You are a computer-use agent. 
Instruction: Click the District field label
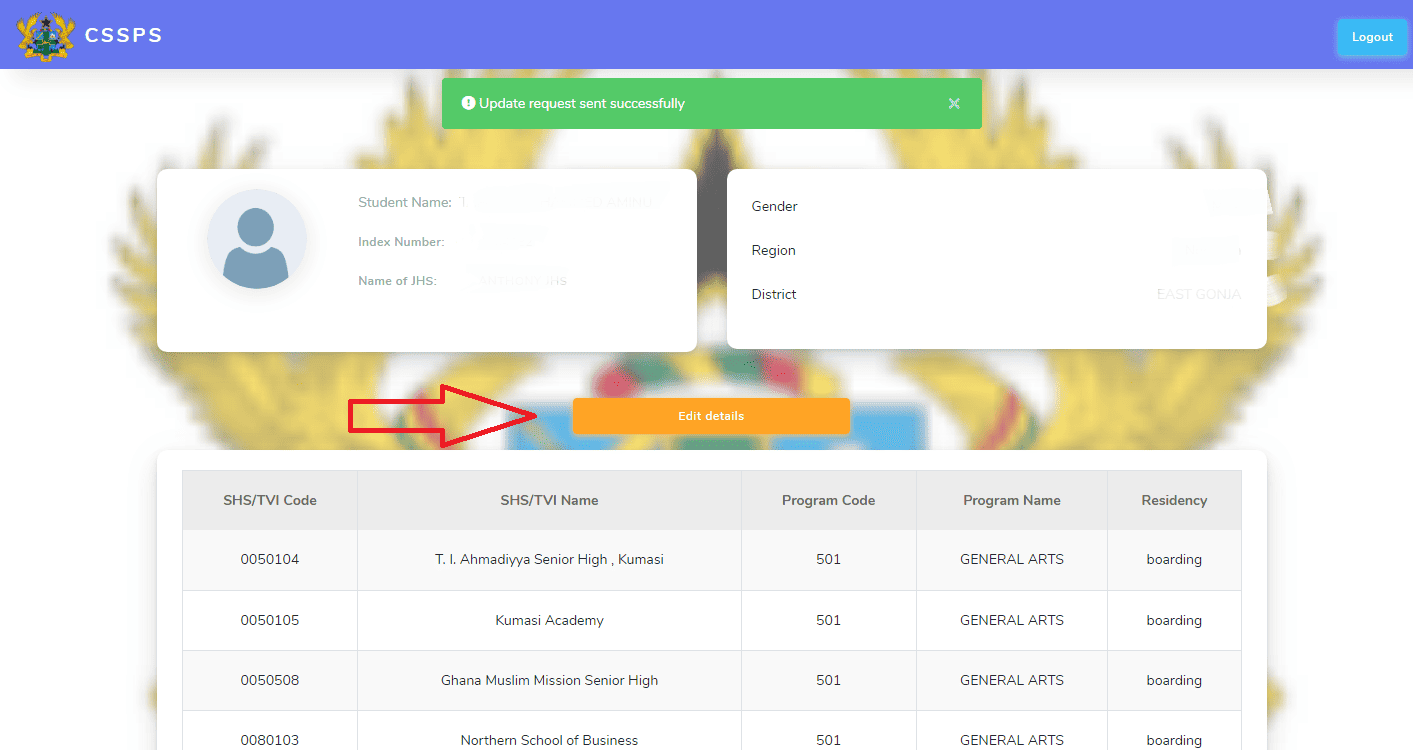(x=774, y=294)
